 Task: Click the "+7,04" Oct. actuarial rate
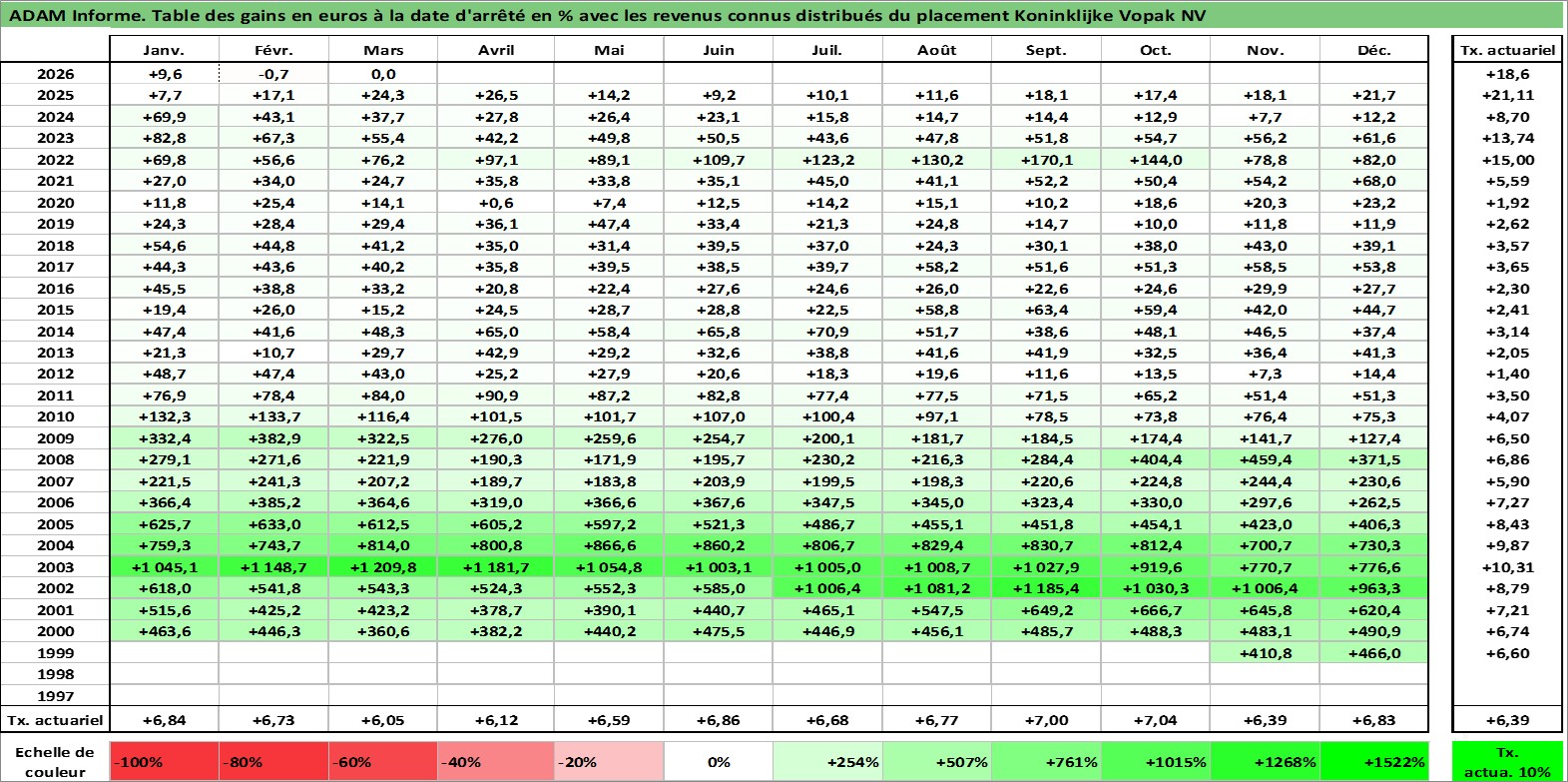[x=1156, y=720]
